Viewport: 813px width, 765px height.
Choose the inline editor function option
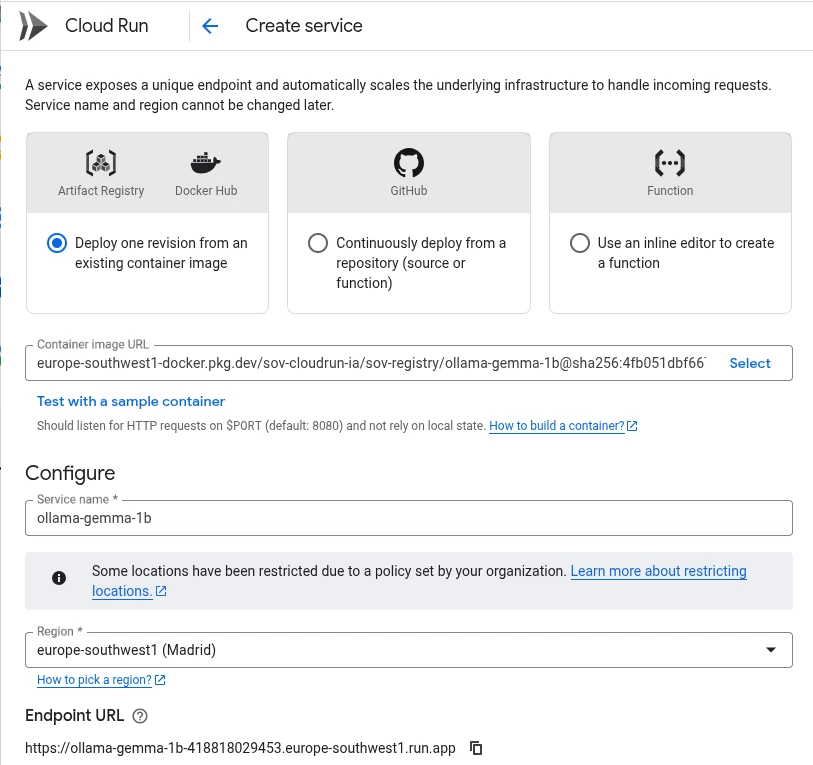580,243
